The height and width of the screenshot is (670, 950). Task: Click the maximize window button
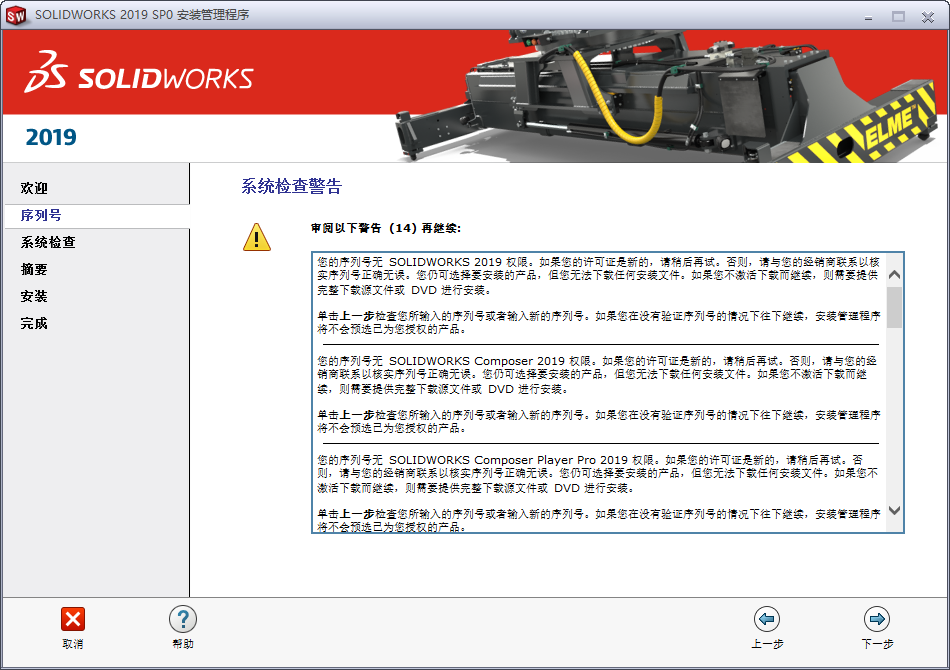pos(898,17)
